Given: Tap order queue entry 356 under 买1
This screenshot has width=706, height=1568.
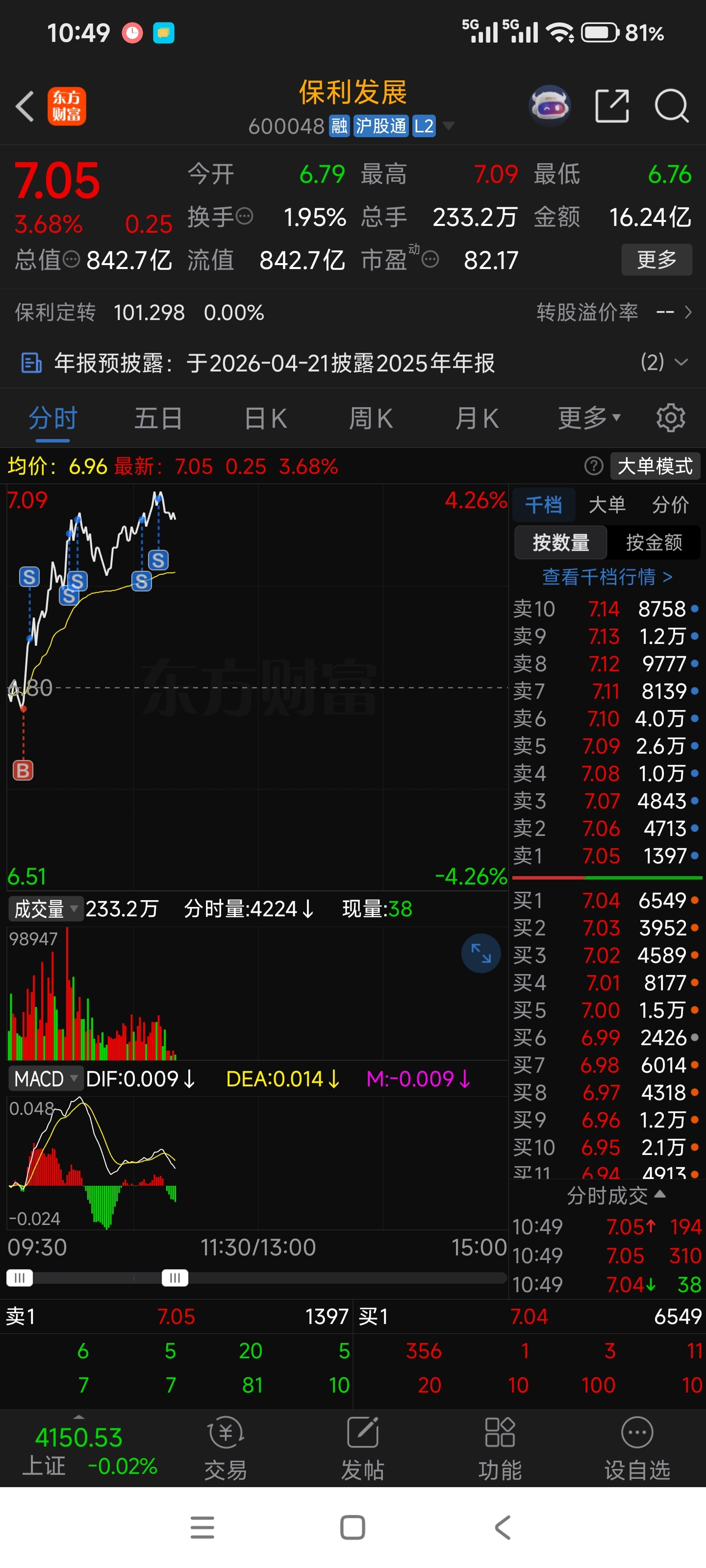Looking at the screenshot, I should click(424, 1351).
